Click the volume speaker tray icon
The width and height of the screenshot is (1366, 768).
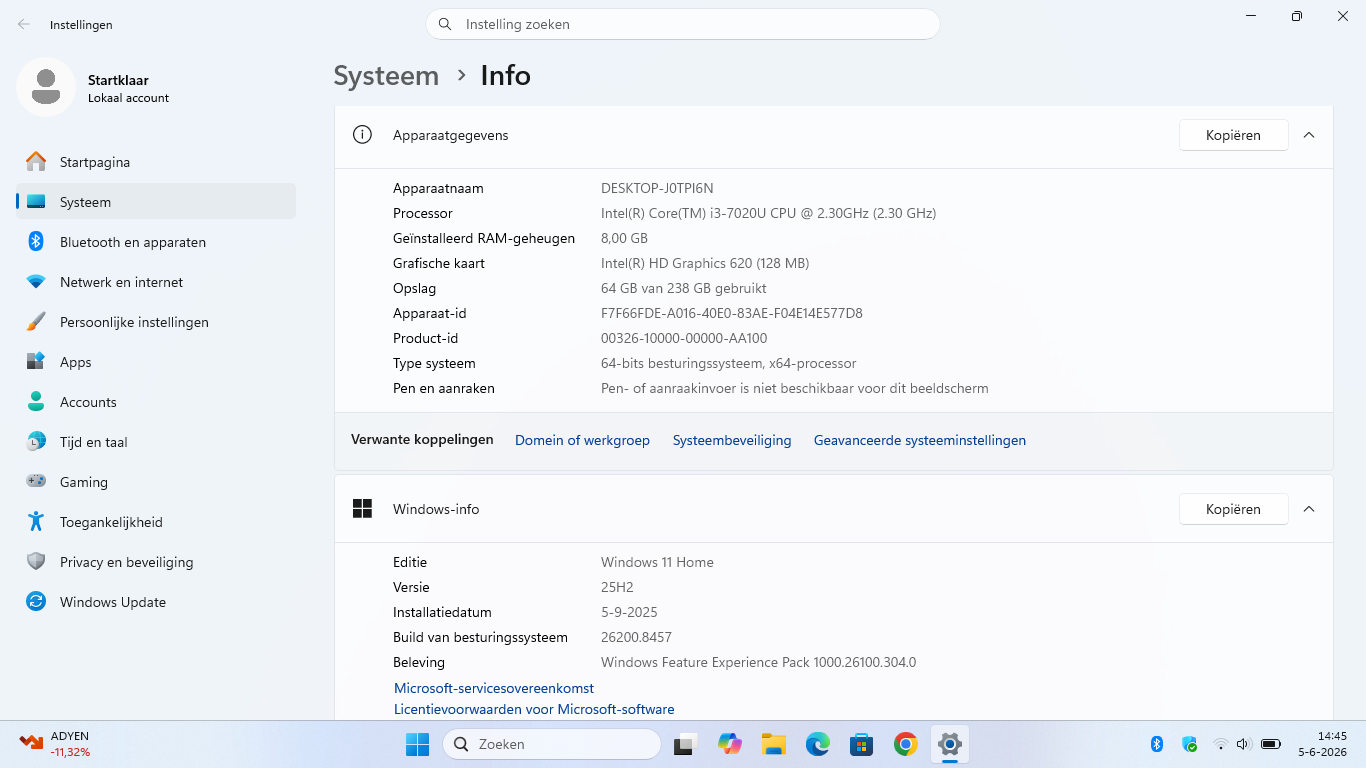click(x=1244, y=744)
